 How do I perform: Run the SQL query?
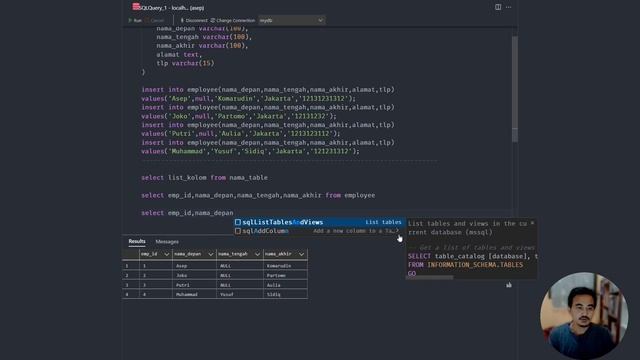(135, 20)
